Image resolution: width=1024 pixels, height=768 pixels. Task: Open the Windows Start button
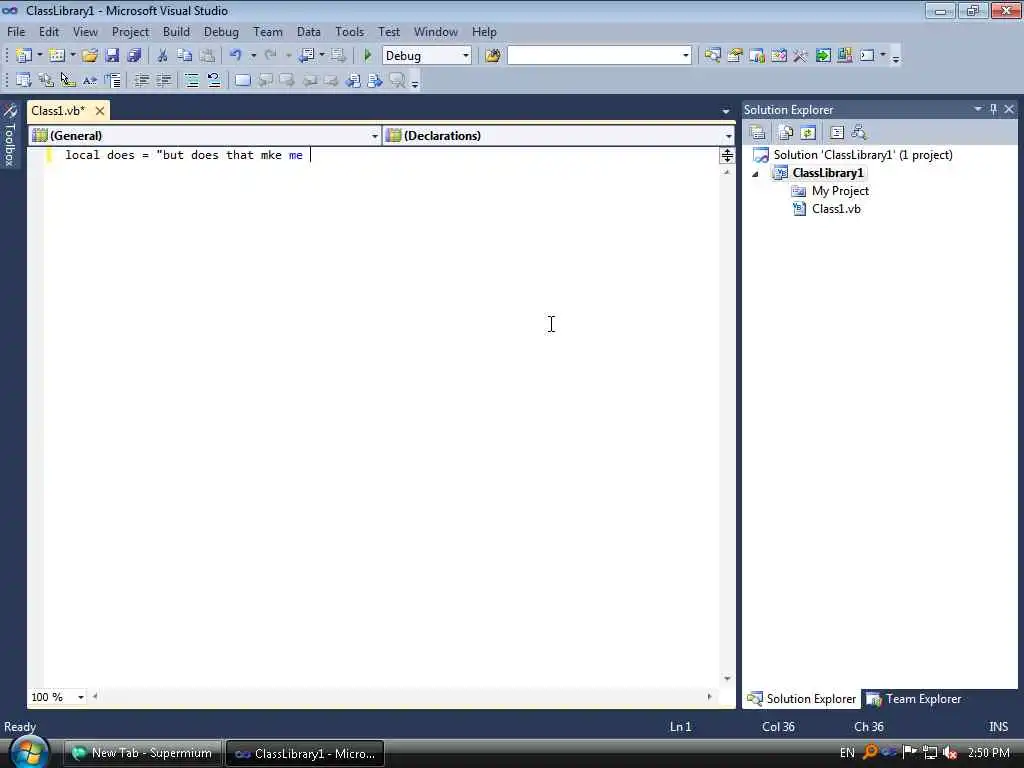coord(29,752)
